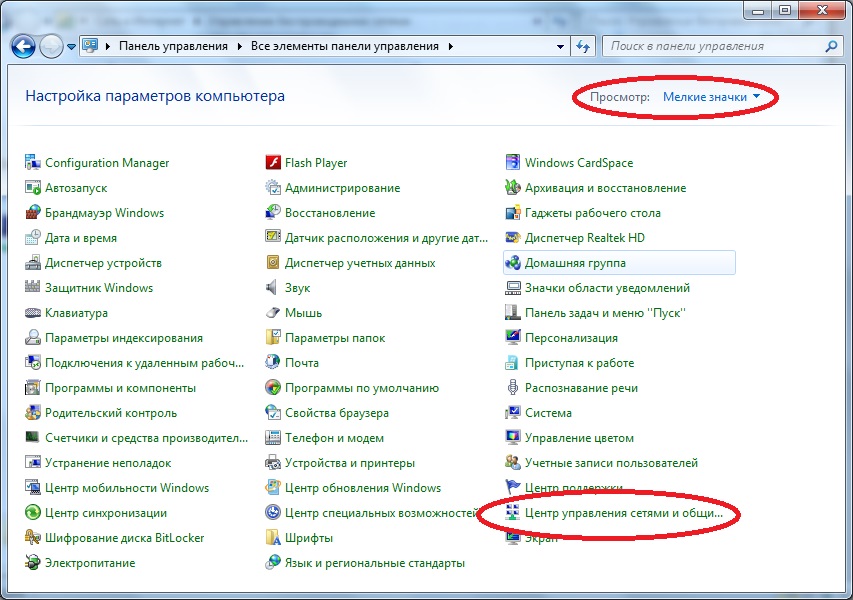Expand the arrow after Все элементы панели управления
This screenshot has height=600, width=853.
coord(450,46)
